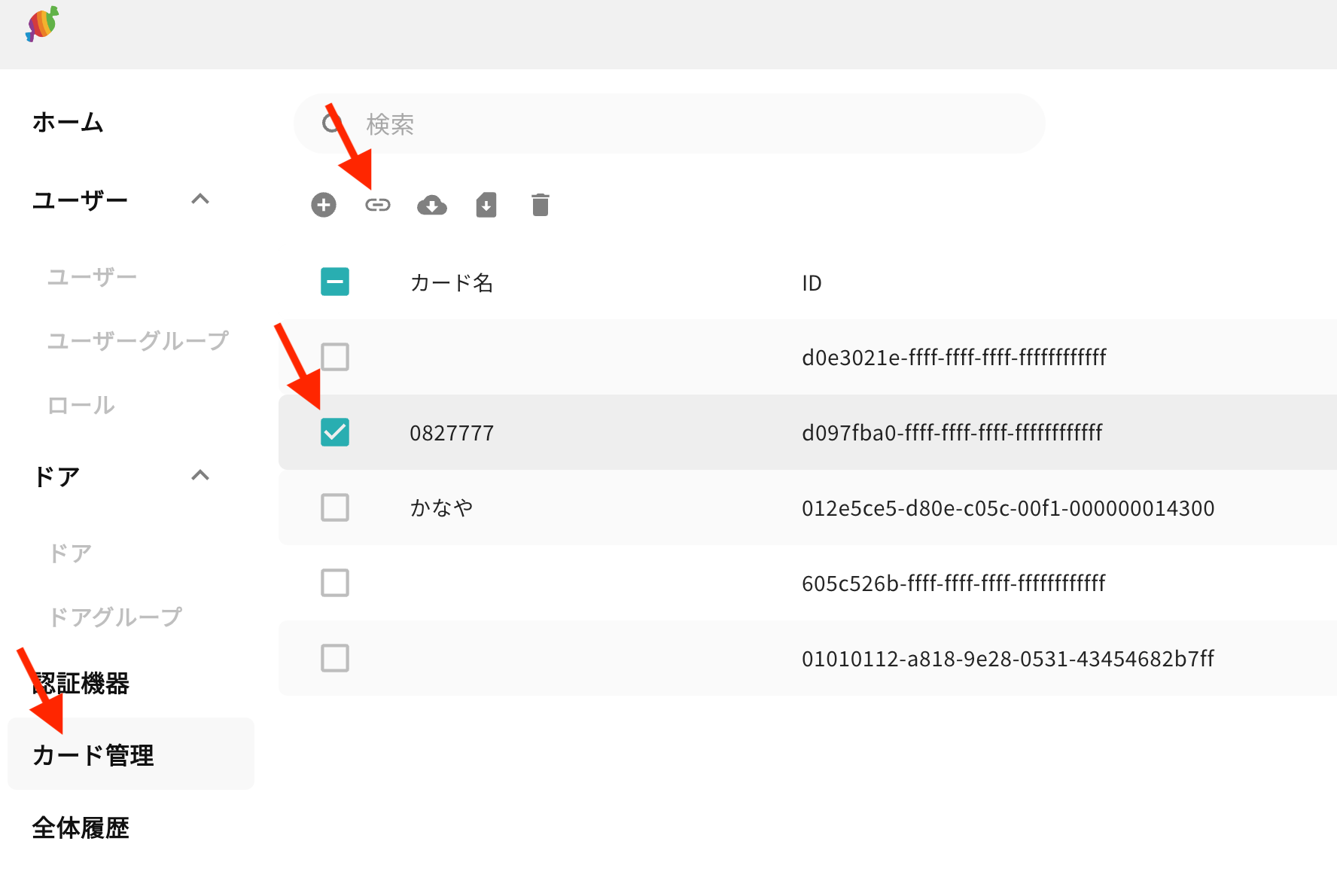Uncheck the 0827777 card checkbox
This screenshot has height=896, width=1337.
point(335,432)
